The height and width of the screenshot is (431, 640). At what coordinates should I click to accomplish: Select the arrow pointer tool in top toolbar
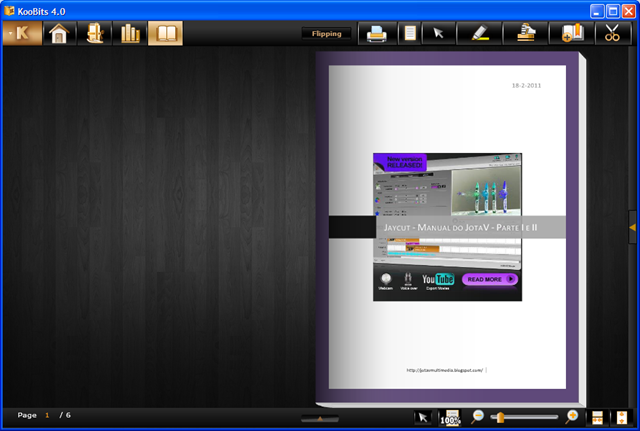pos(438,33)
